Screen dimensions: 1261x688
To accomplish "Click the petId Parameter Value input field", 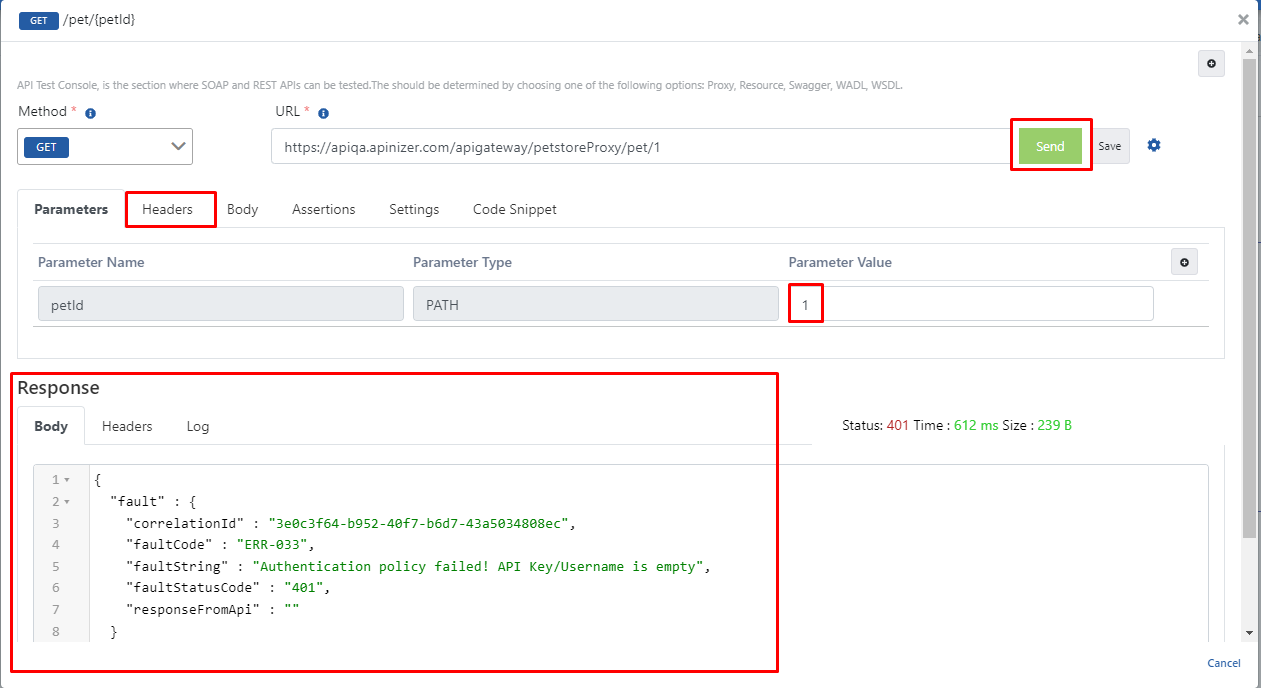I will click(970, 304).
